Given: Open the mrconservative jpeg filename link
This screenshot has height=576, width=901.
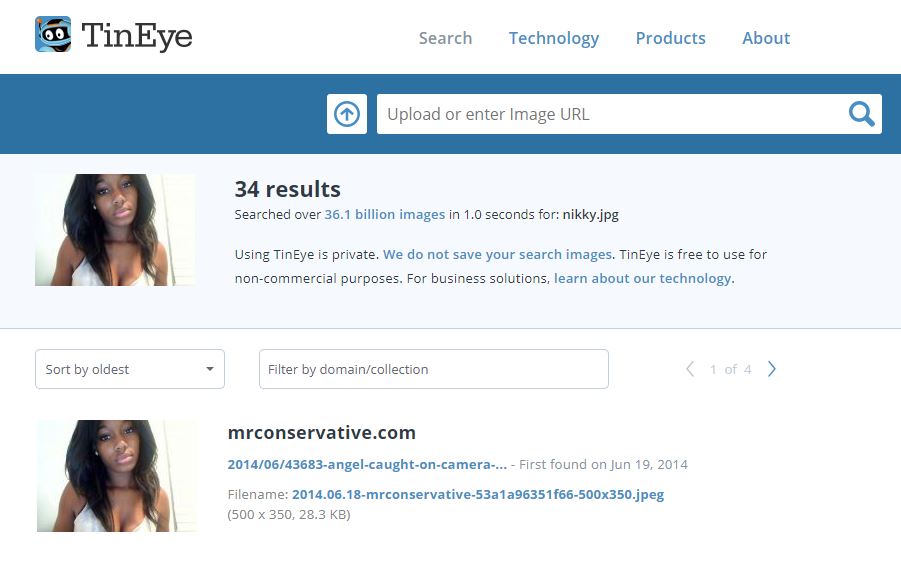Looking at the screenshot, I should 478,494.
